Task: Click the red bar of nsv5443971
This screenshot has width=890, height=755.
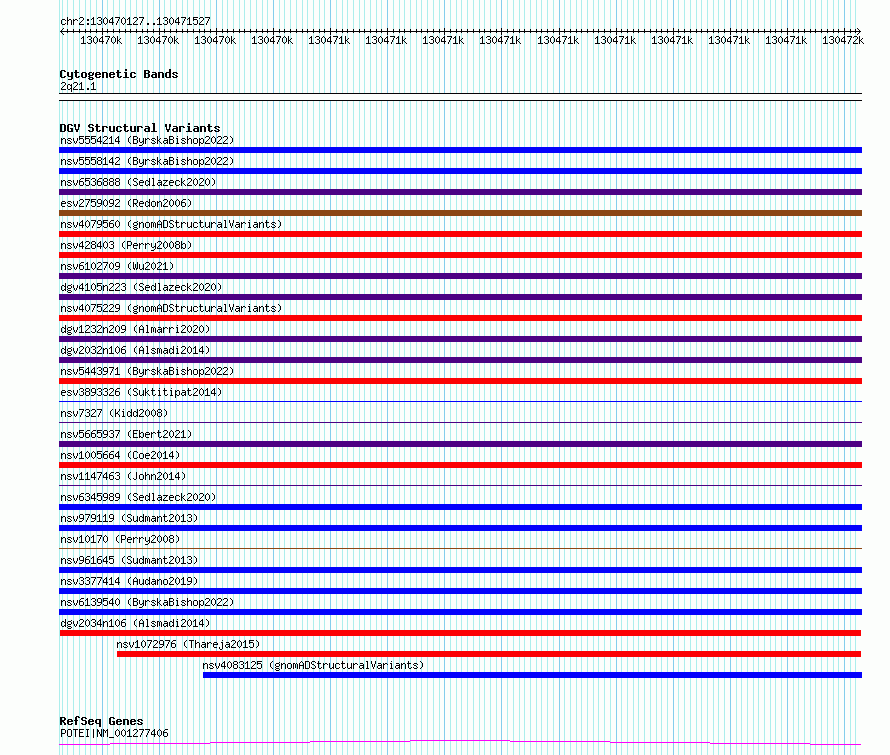Action: [x=460, y=381]
